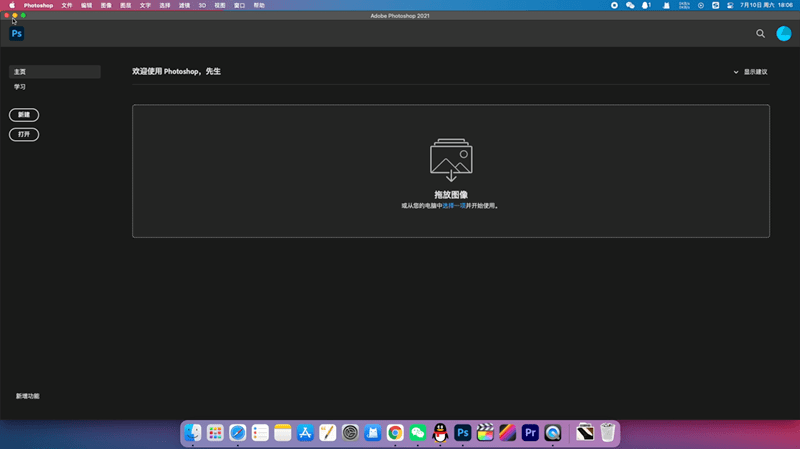
Task: Open the 帮助 menu
Action: [259, 5]
